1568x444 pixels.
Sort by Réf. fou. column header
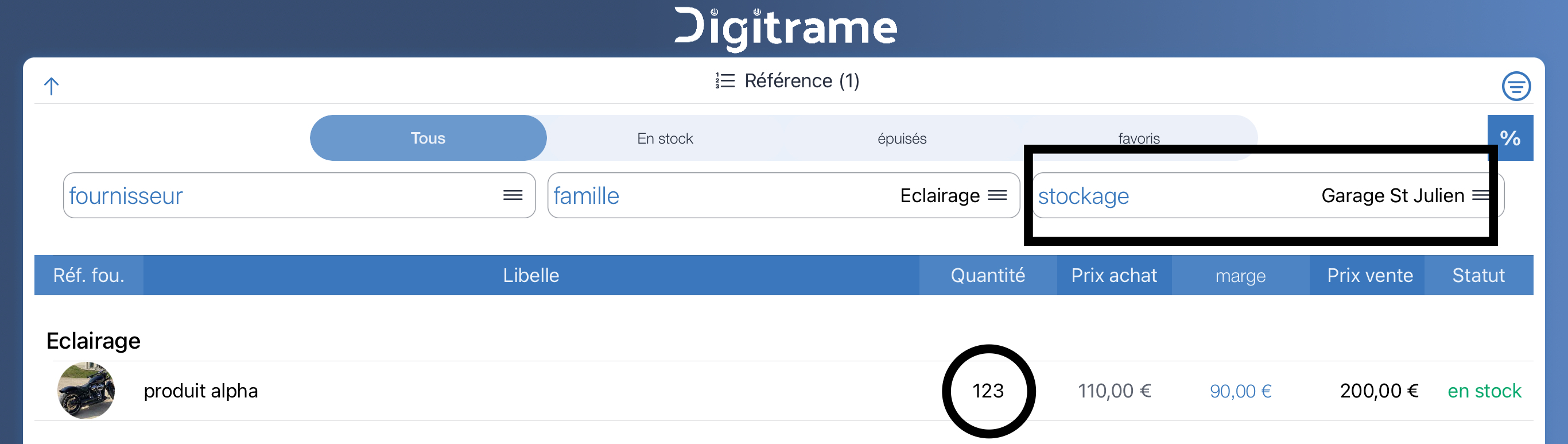pos(89,275)
